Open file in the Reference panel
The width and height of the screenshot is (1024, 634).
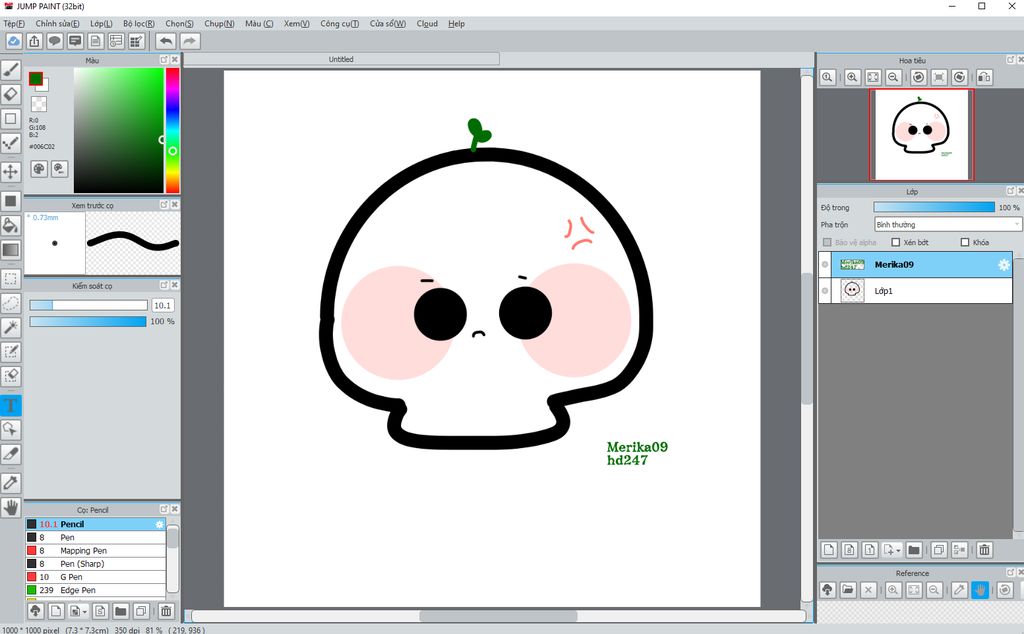(x=848, y=590)
